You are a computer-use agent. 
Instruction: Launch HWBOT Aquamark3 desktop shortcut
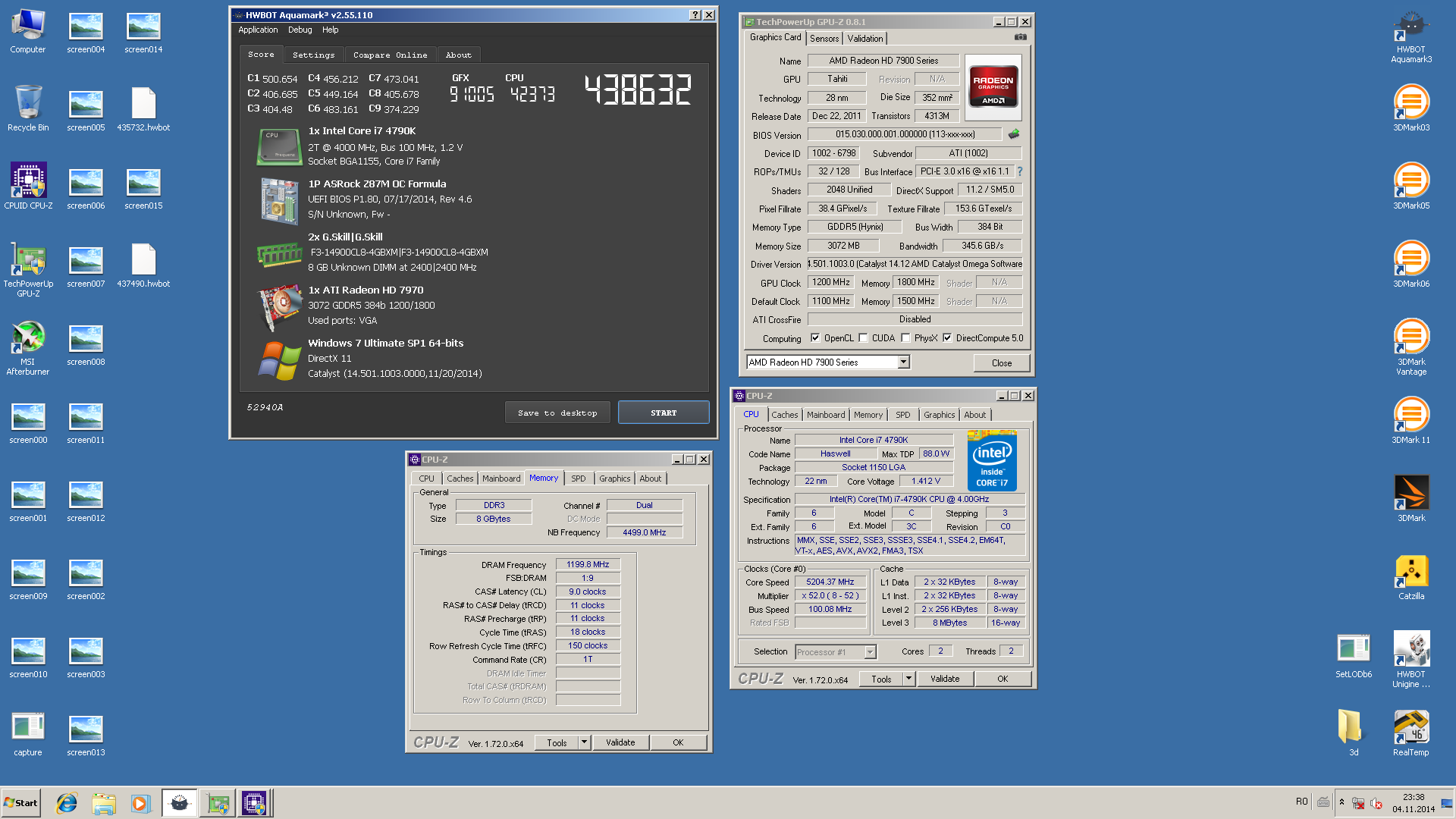tap(1411, 36)
